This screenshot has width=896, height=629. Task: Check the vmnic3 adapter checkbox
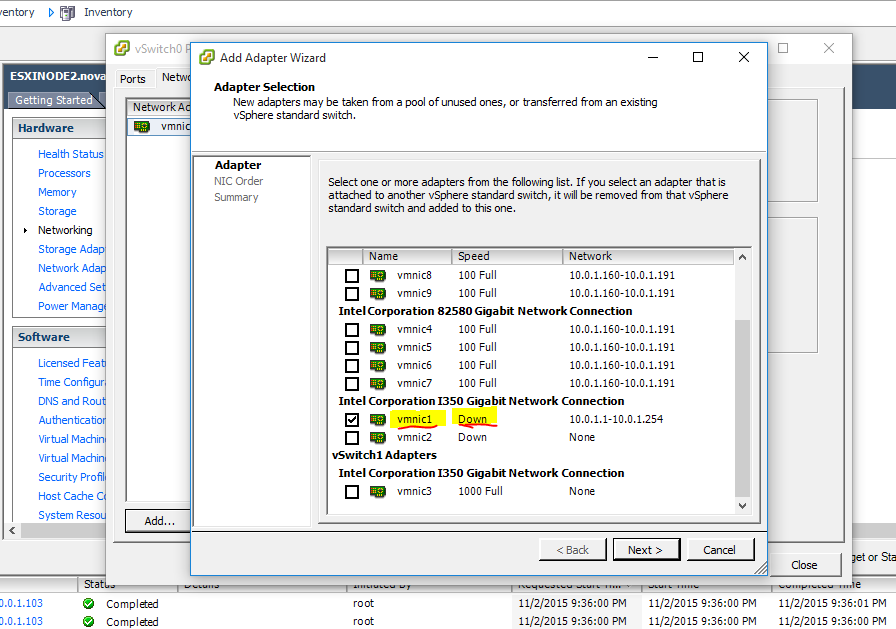[352, 491]
